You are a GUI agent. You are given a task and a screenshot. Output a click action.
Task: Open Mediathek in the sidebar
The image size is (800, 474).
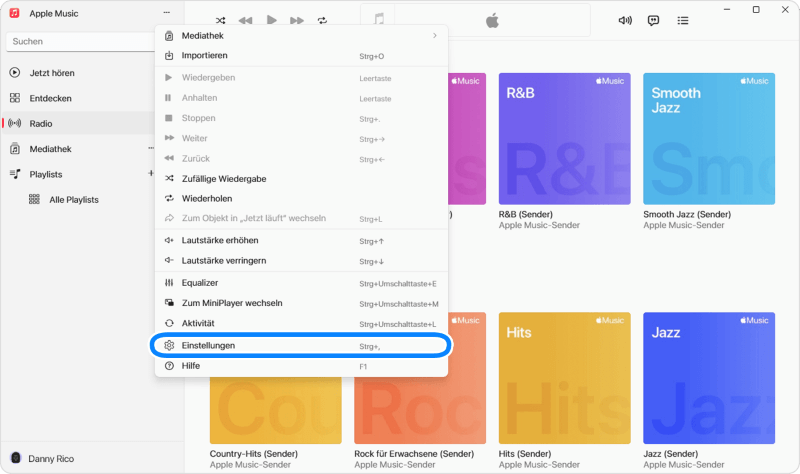point(79,149)
